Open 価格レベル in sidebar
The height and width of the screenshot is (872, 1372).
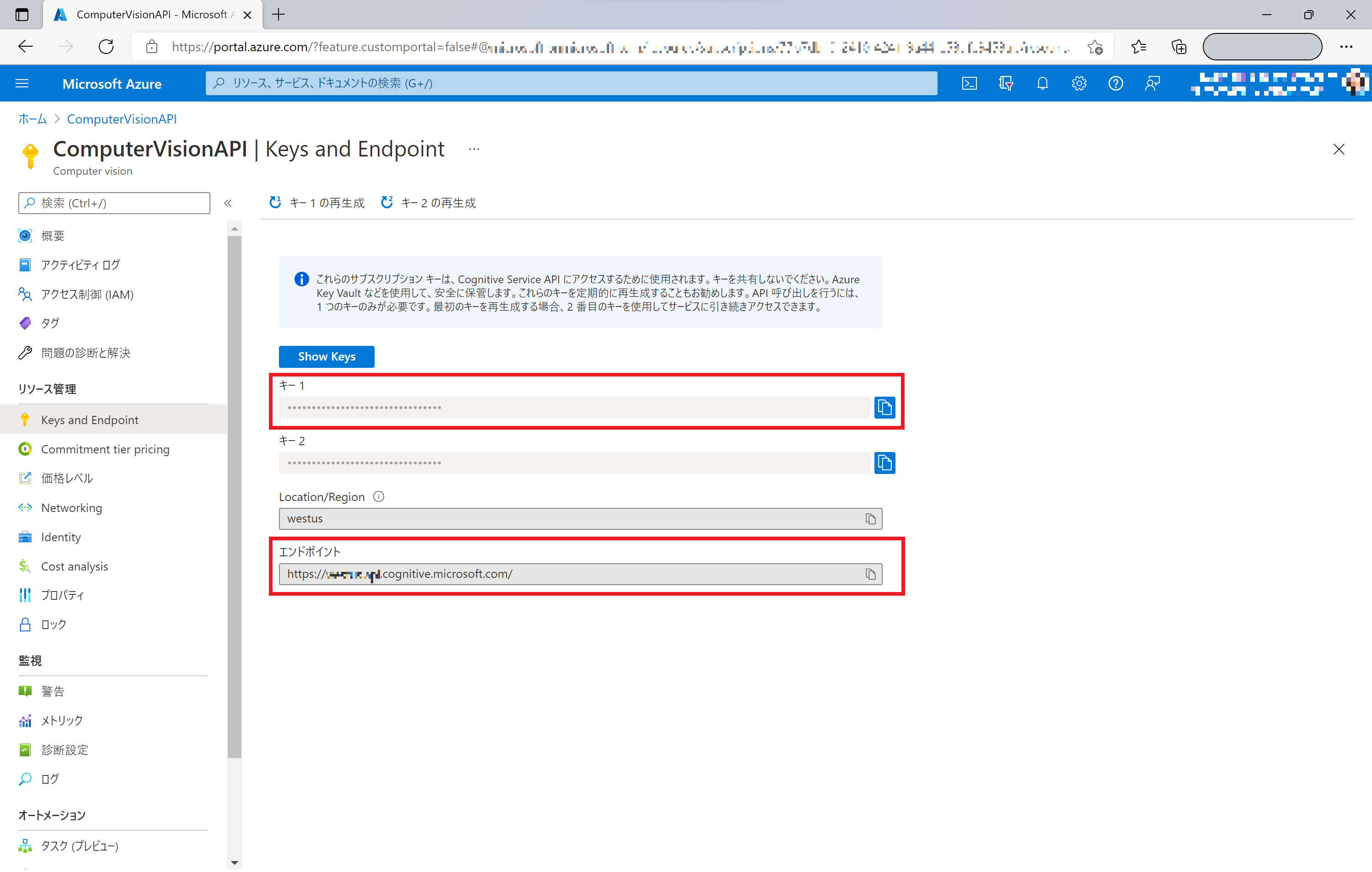114,478
